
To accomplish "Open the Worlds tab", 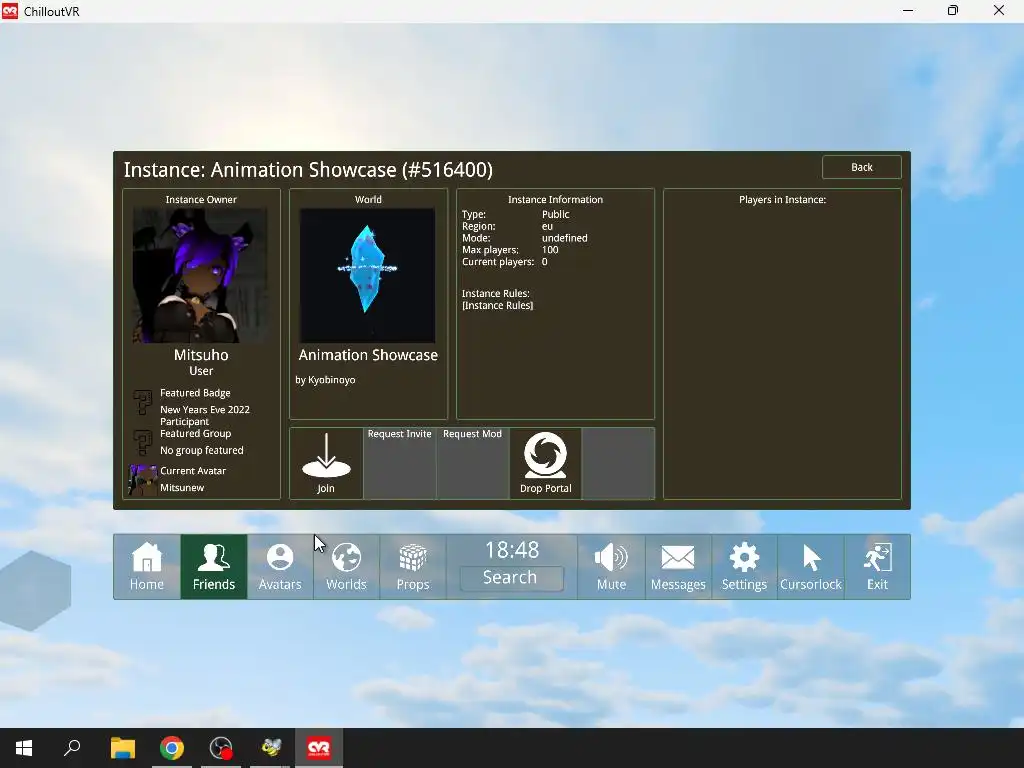I will pyautogui.click(x=346, y=567).
